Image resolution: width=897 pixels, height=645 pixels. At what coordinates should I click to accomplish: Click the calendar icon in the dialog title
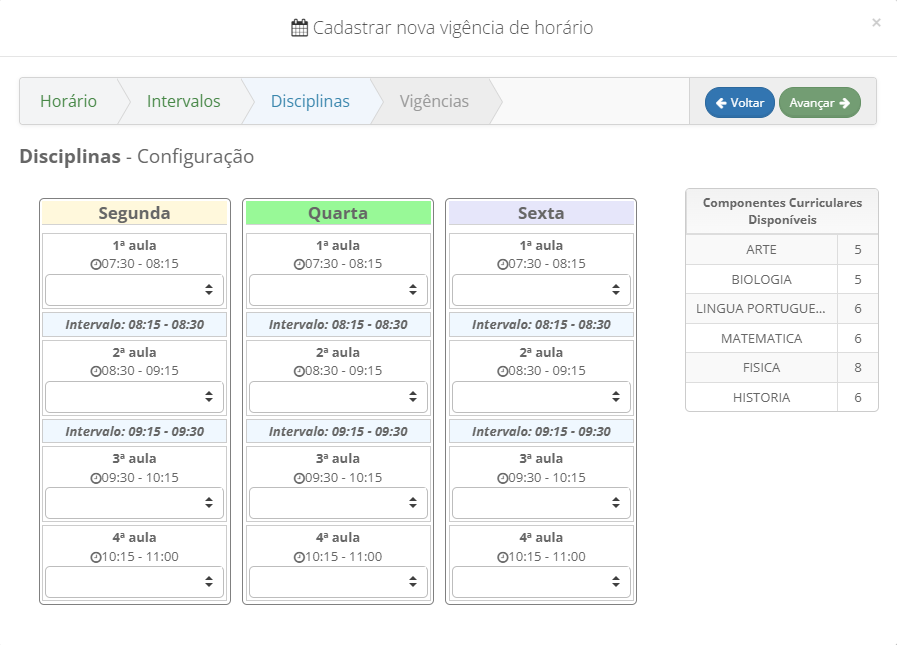[x=299, y=27]
